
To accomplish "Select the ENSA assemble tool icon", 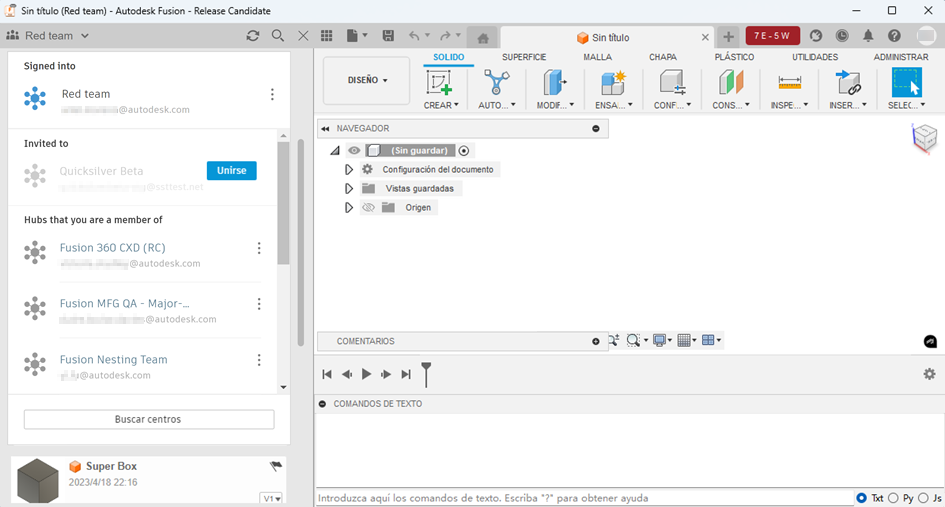I will pos(613,83).
